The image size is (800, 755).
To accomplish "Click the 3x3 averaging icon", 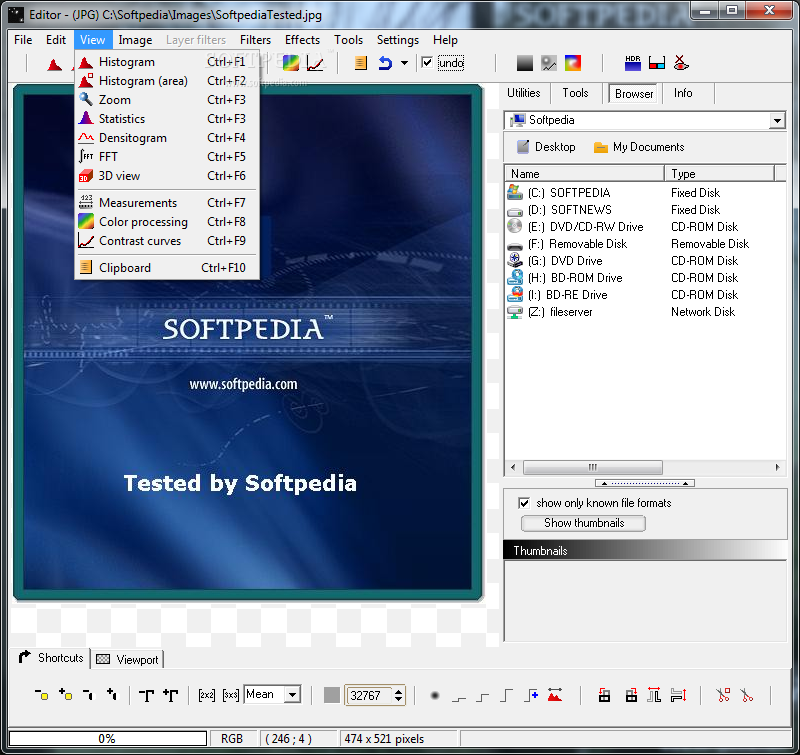I will [x=231, y=695].
